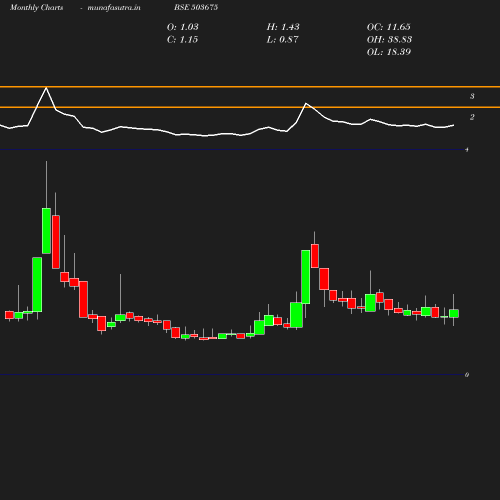Click the 'Monthly Charts' title text
The width and height of the screenshot is (500, 500).
tap(36, 7)
